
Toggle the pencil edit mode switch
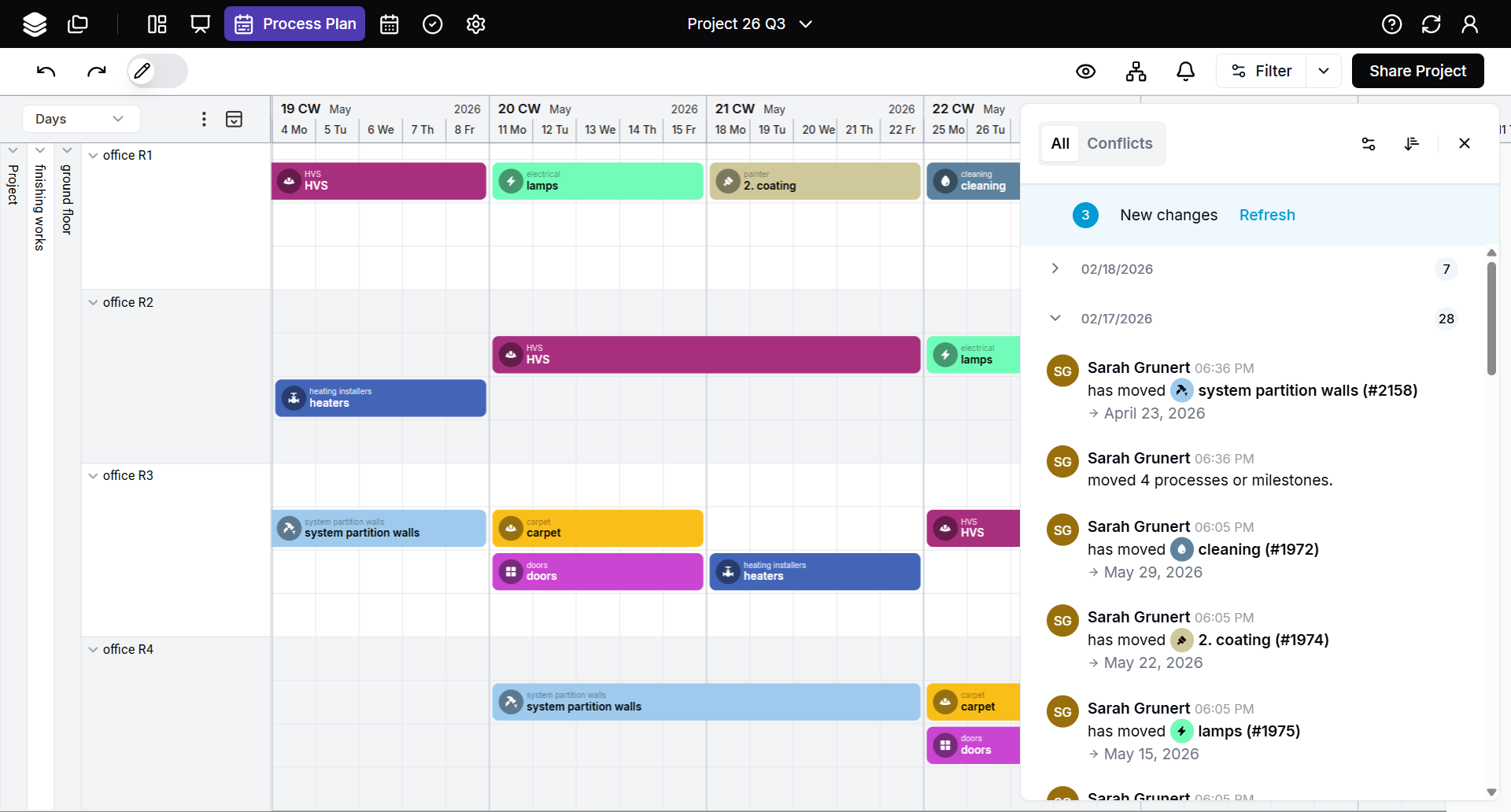point(157,72)
